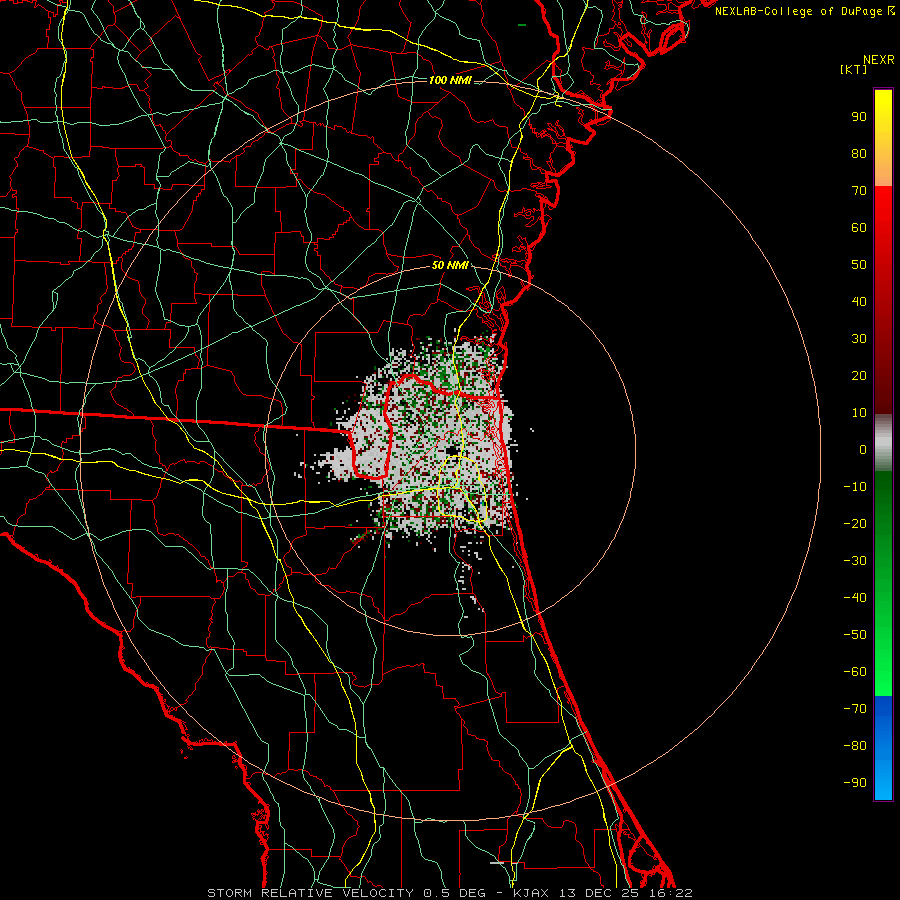Click the STORM RELATIVE VELOCITY product title
900x900 pixels.
[310, 893]
